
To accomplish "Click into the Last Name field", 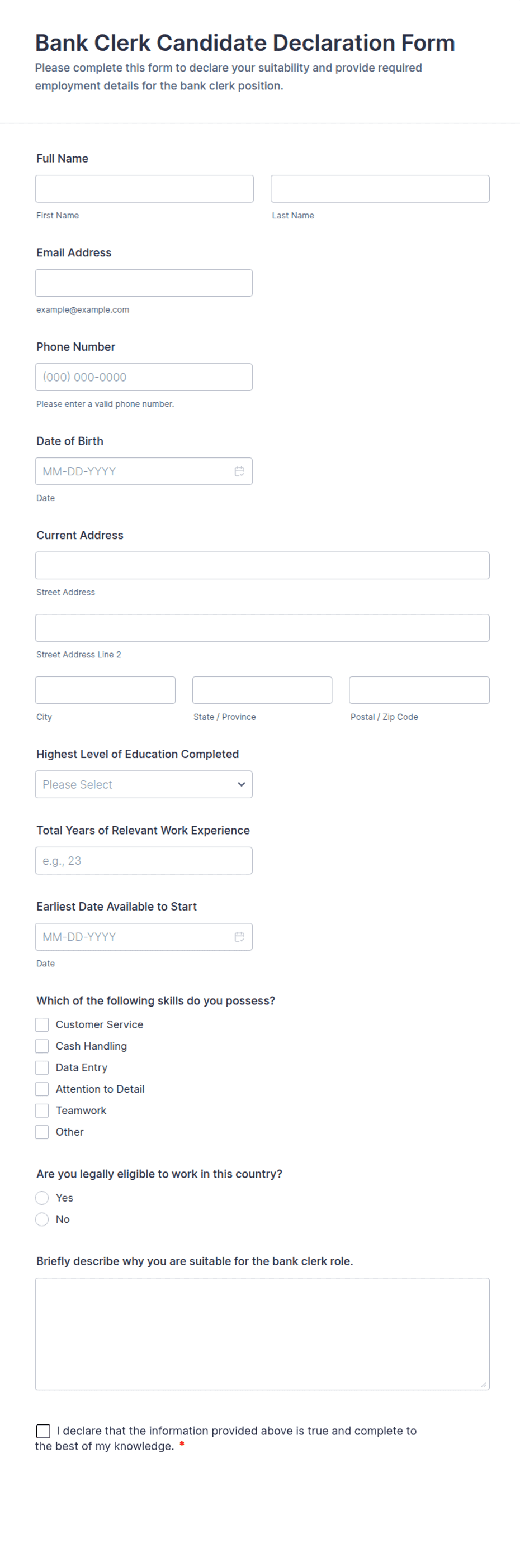I will click(x=380, y=189).
